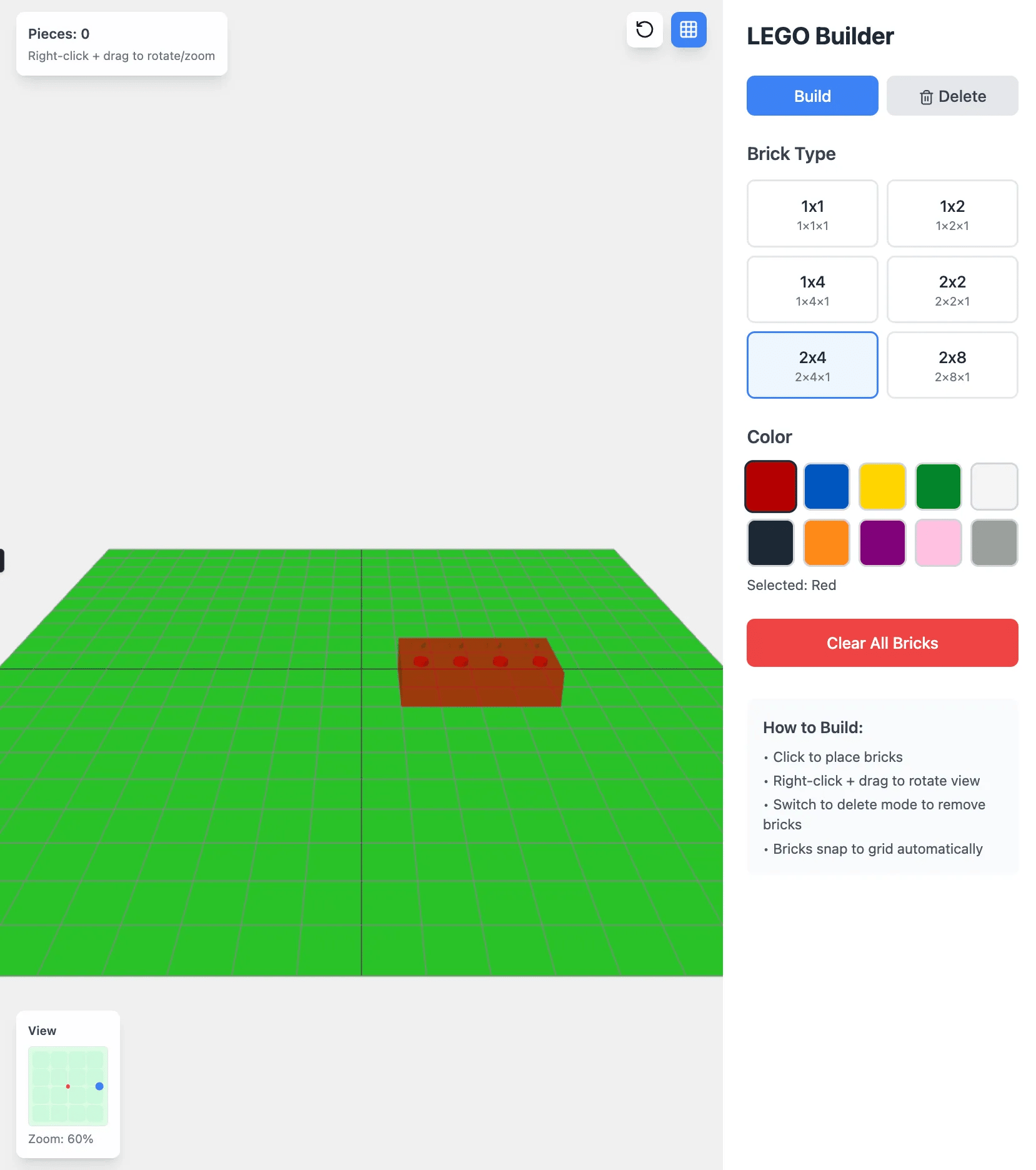Switch to Build mode
This screenshot has height=1170, width=1036.
(812, 96)
